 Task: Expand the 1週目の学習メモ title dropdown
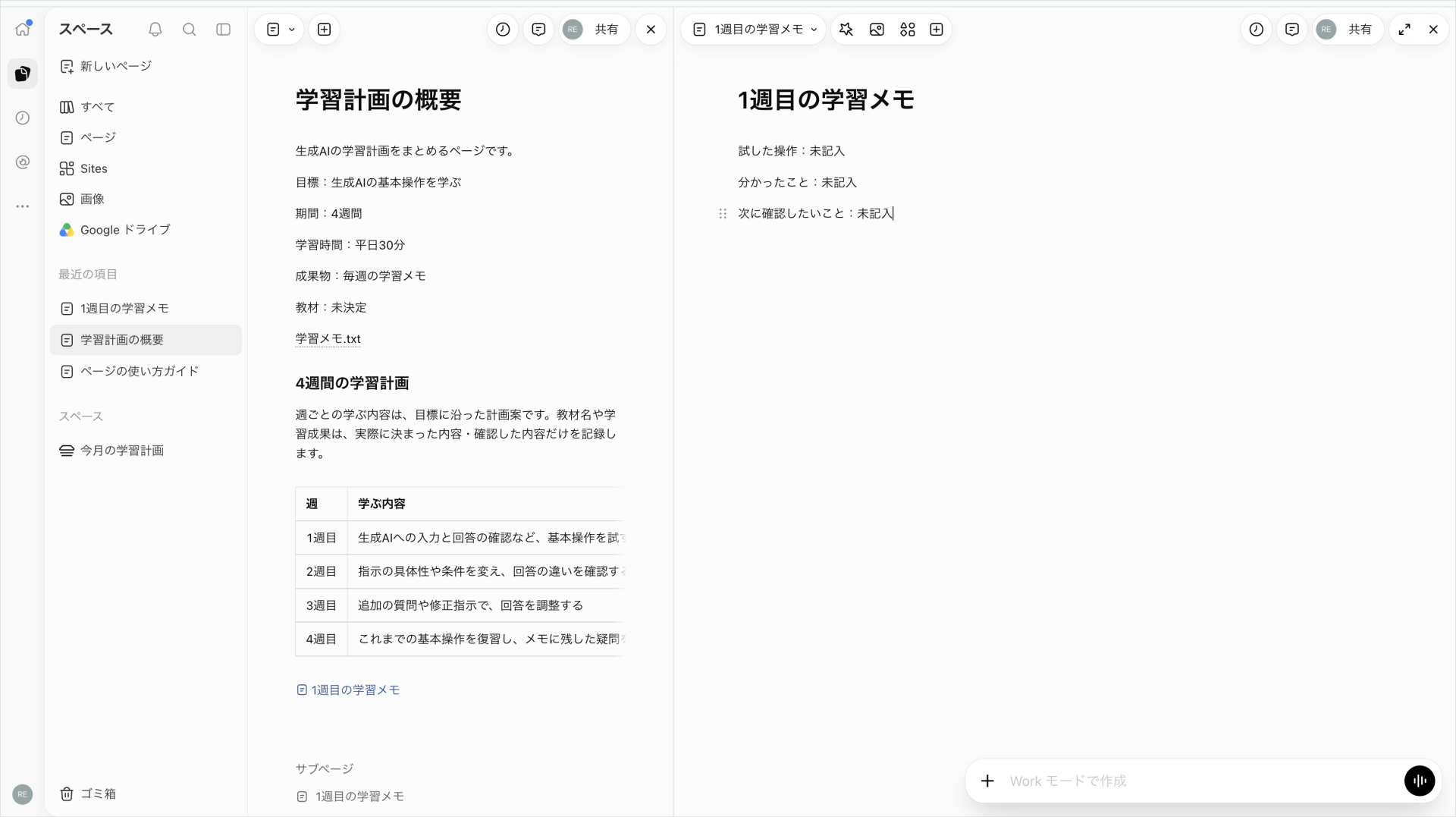click(755, 30)
